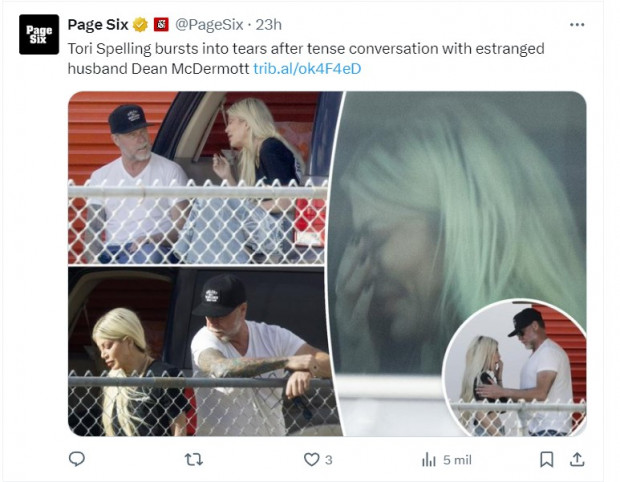The height and width of the screenshot is (482, 620).
Task: Click the retweet arrows icon
Action: coord(194,459)
